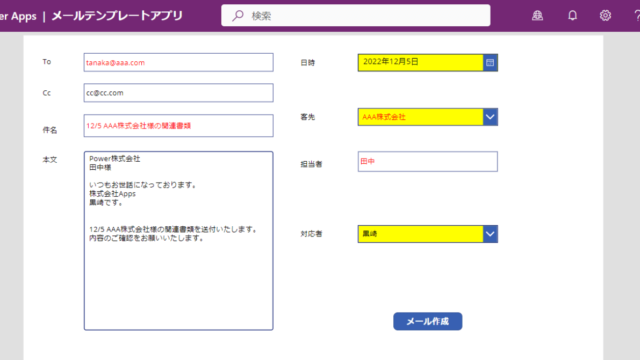Open the notifications bell
Viewport: 640px width, 360px height.
[572, 16]
